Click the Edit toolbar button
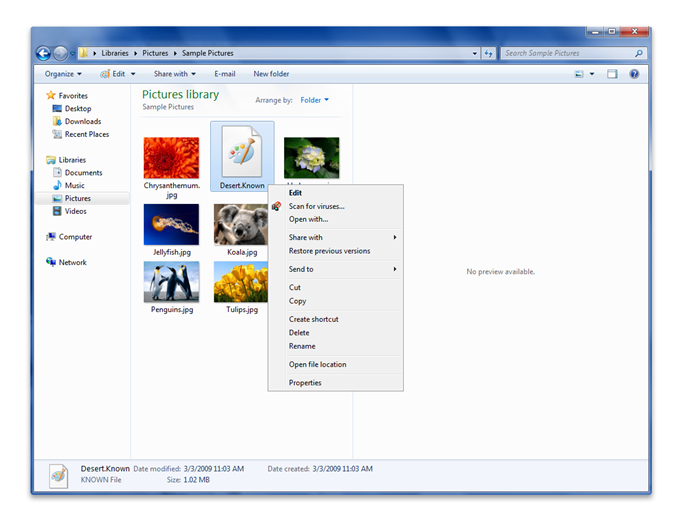 click(x=113, y=74)
